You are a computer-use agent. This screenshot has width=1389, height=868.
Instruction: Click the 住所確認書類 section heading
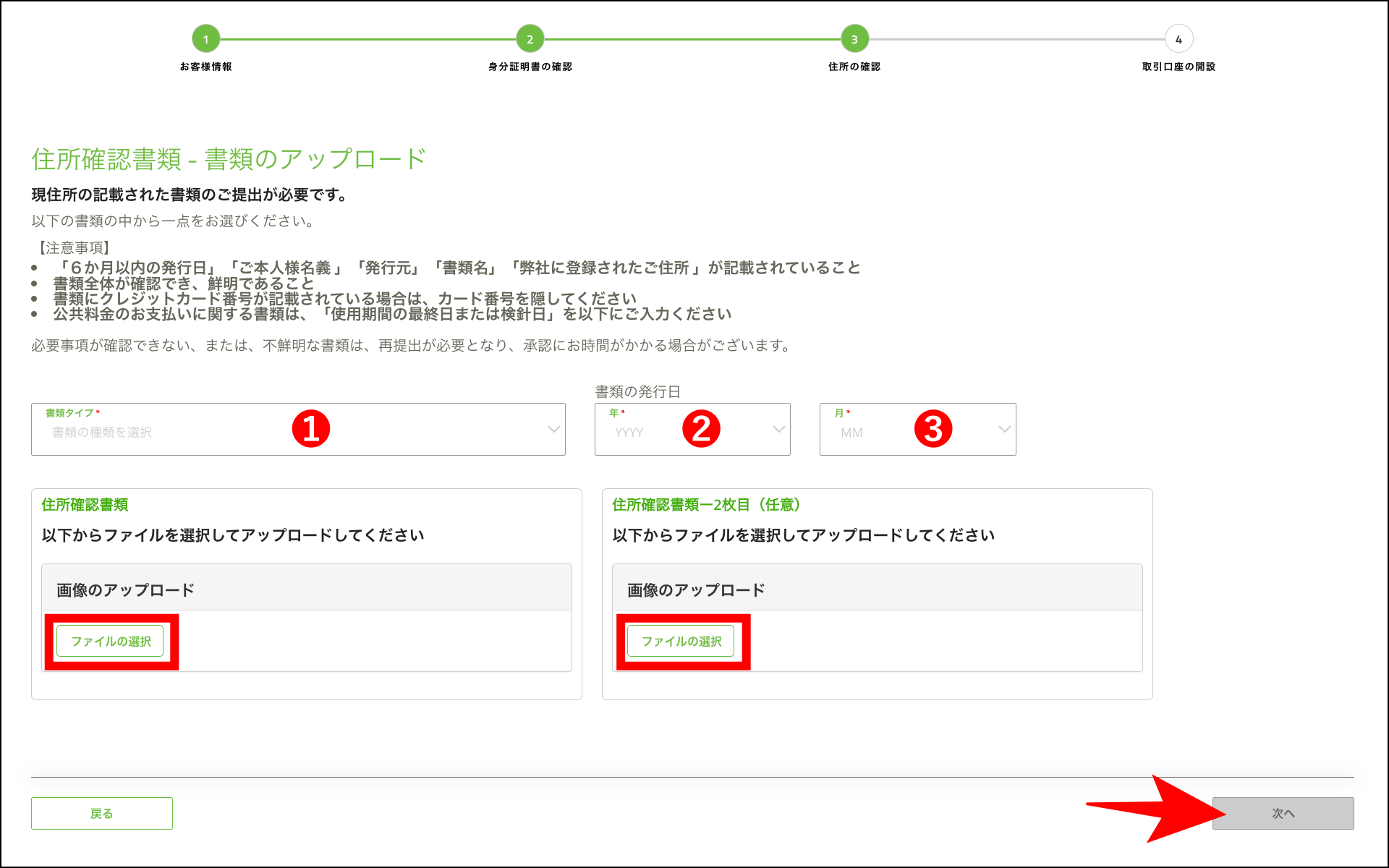pyautogui.click(x=85, y=505)
